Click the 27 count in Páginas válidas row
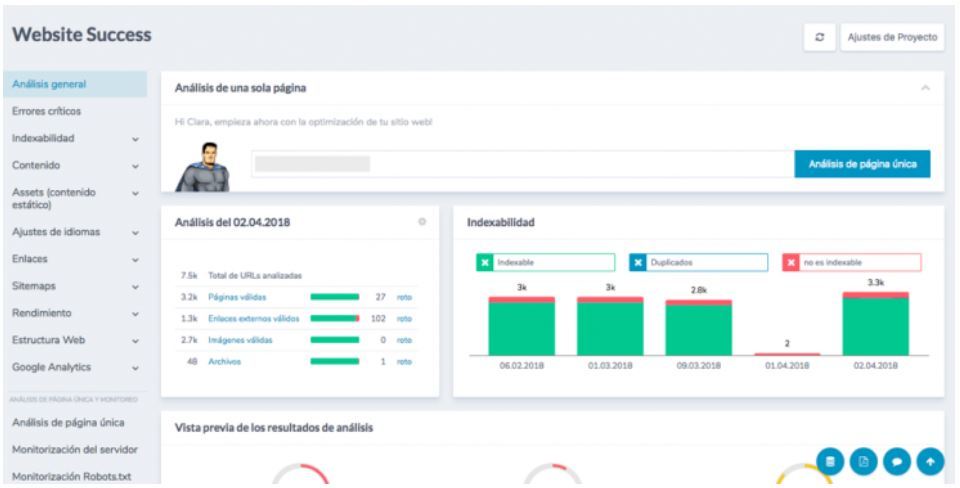 [380, 297]
